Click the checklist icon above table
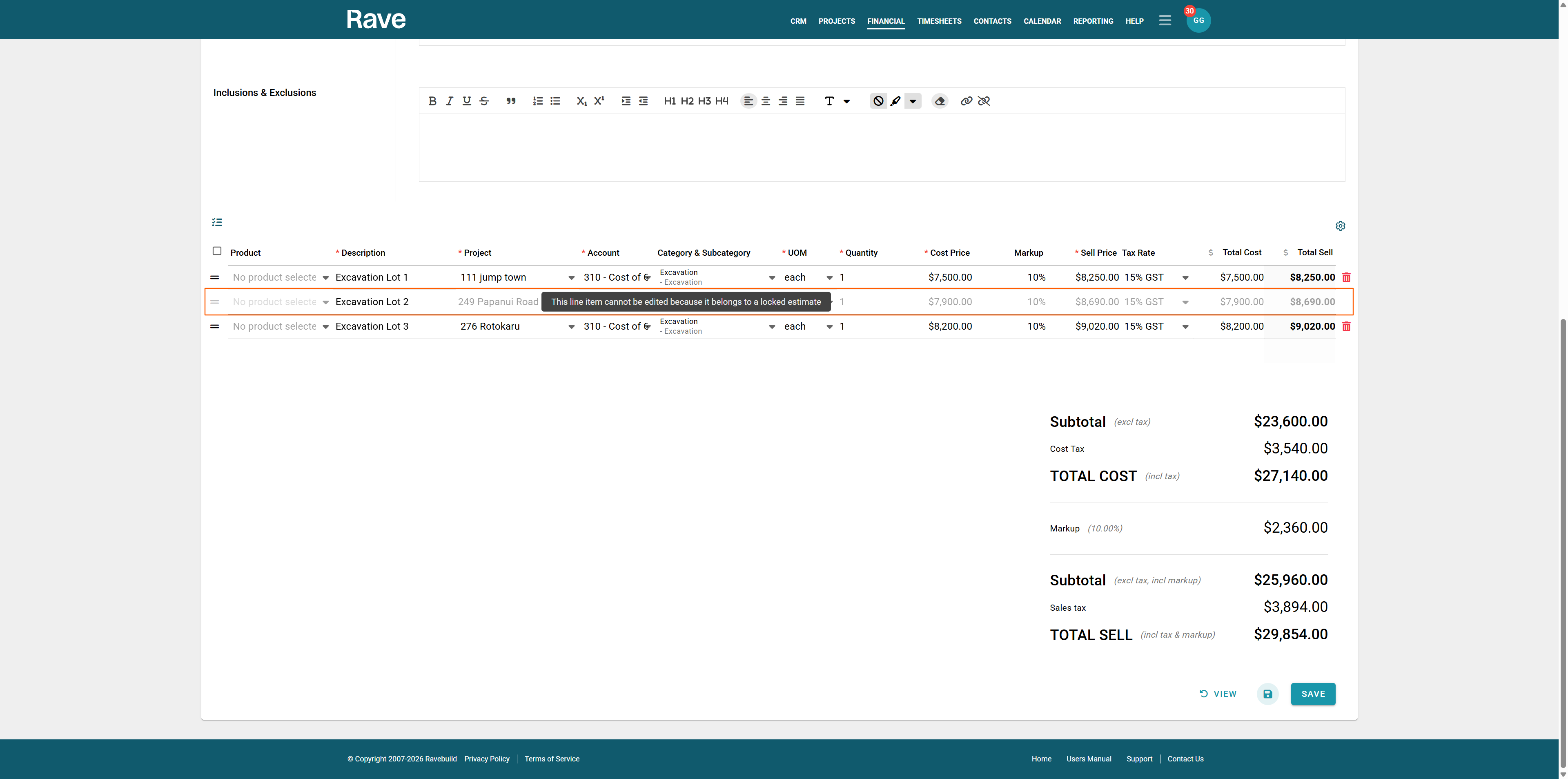 [x=217, y=222]
